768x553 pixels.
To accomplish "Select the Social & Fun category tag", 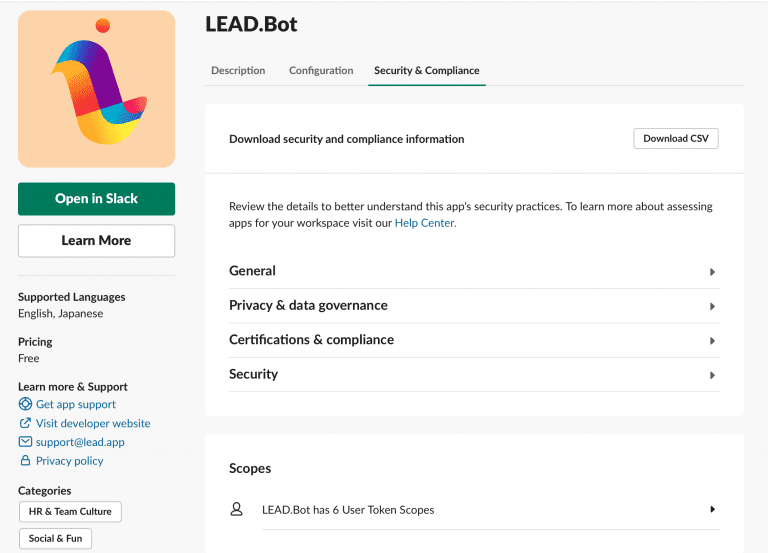I will pyautogui.click(x=55, y=538).
